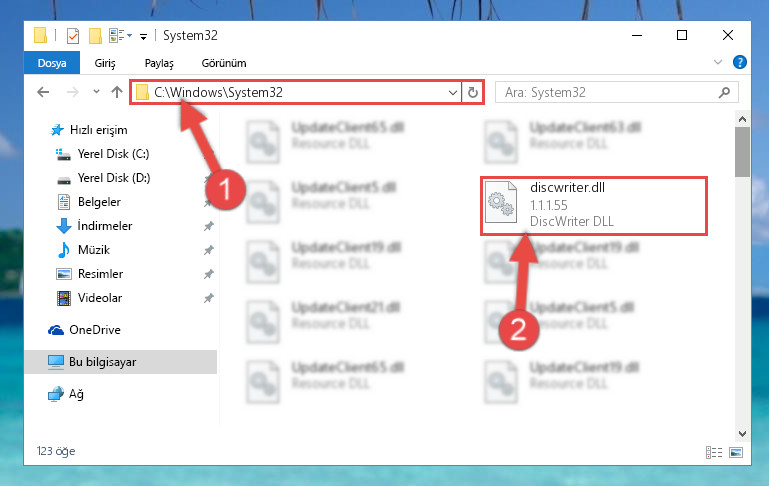Image resolution: width=769 pixels, height=486 pixels.
Task: Go up one folder level
Action: point(117,92)
